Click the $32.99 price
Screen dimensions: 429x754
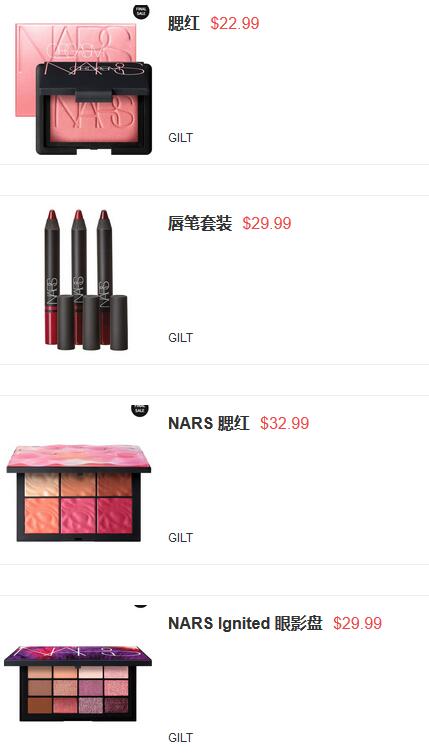point(285,423)
